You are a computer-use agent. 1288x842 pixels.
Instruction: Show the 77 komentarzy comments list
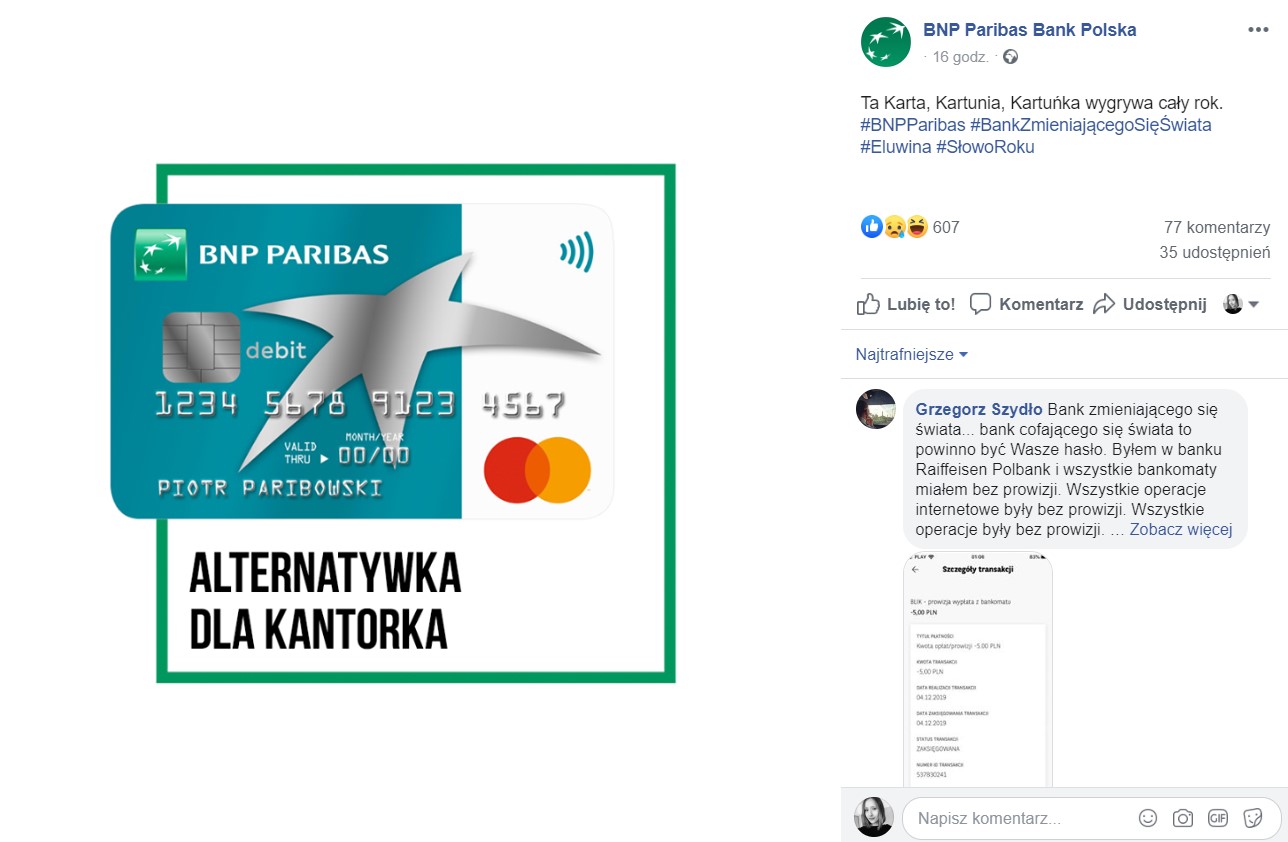click(1217, 227)
